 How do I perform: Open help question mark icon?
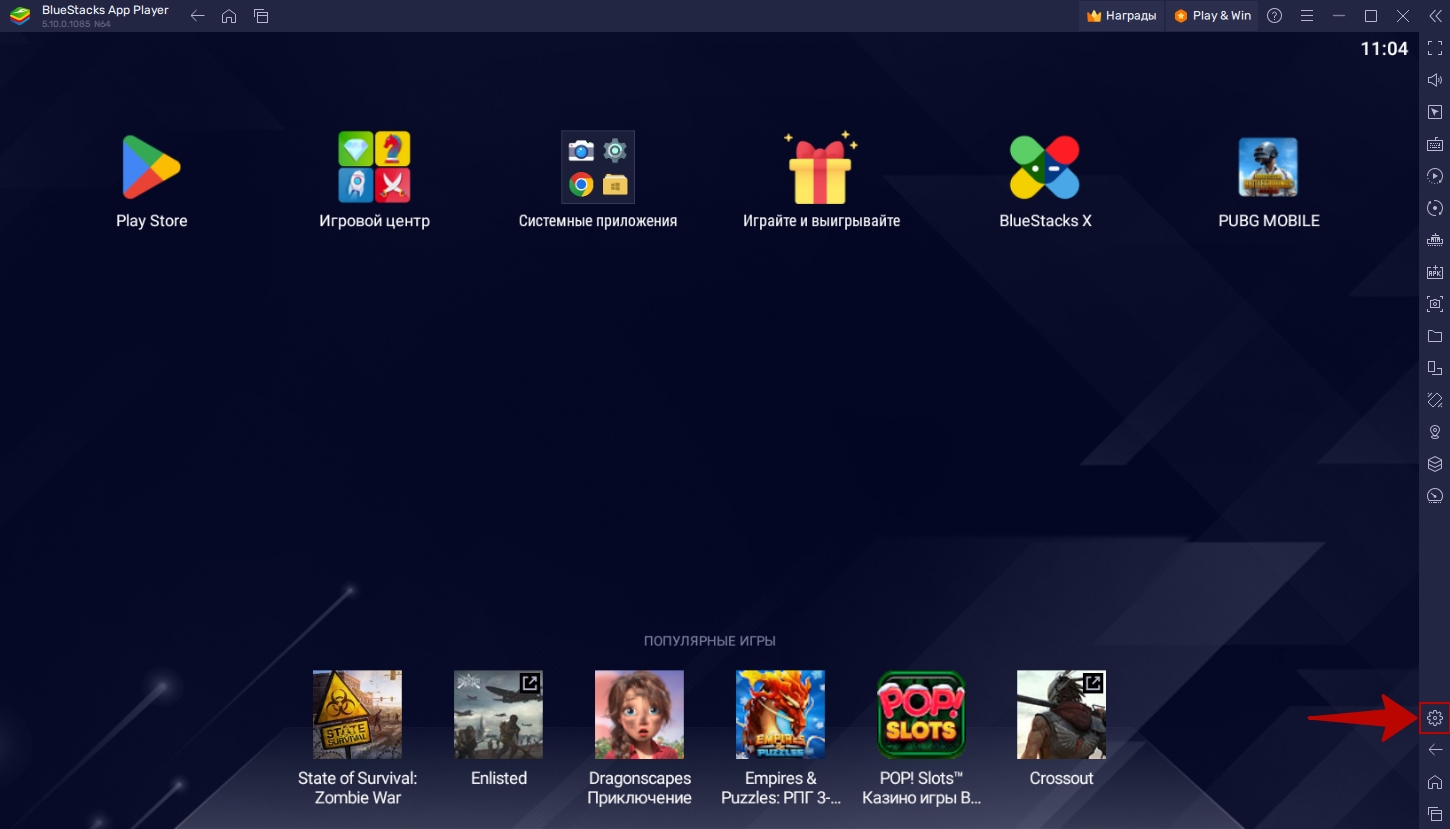(x=1274, y=16)
